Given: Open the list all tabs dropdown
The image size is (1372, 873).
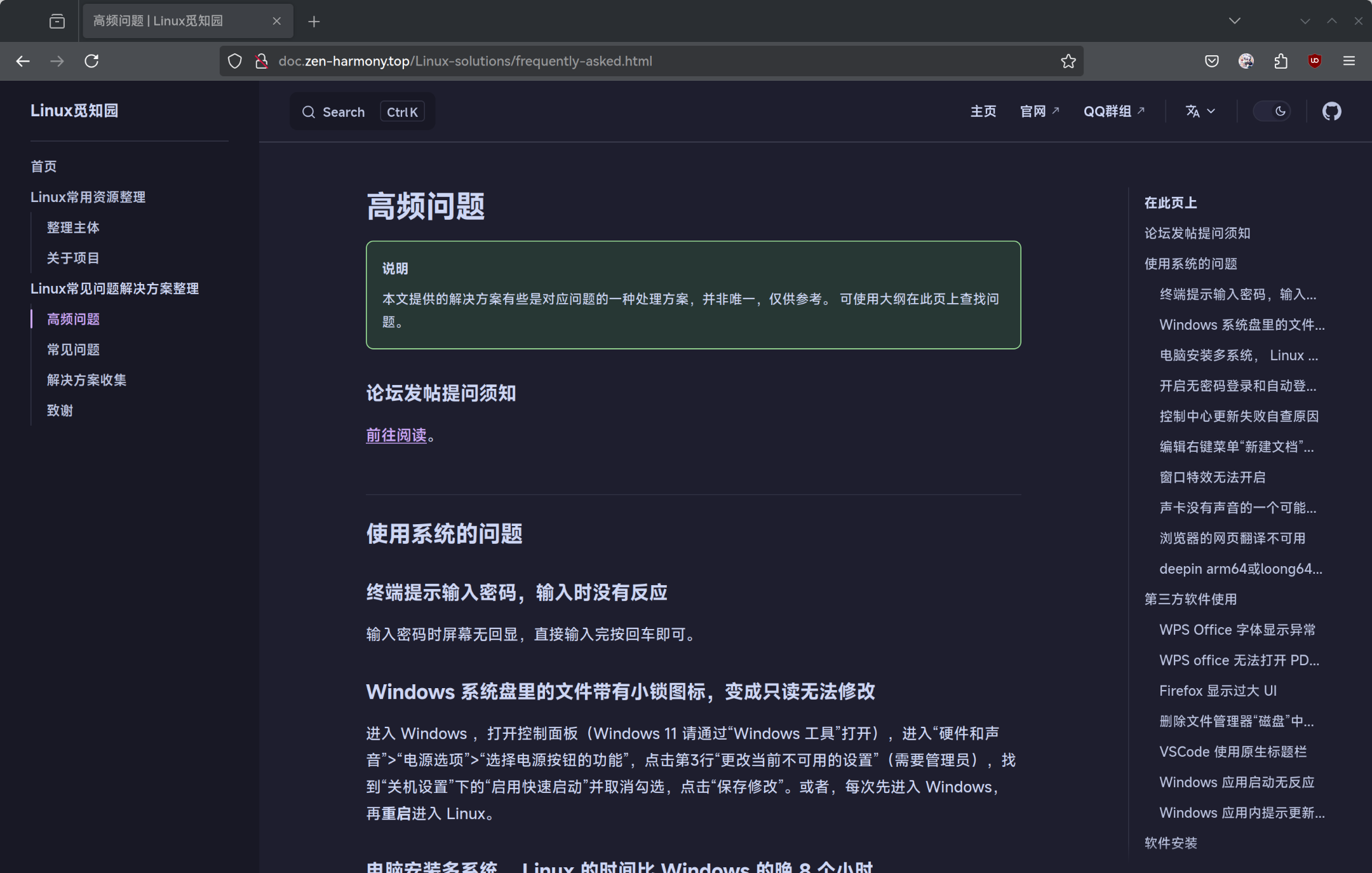Looking at the screenshot, I should pos(1234,21).
